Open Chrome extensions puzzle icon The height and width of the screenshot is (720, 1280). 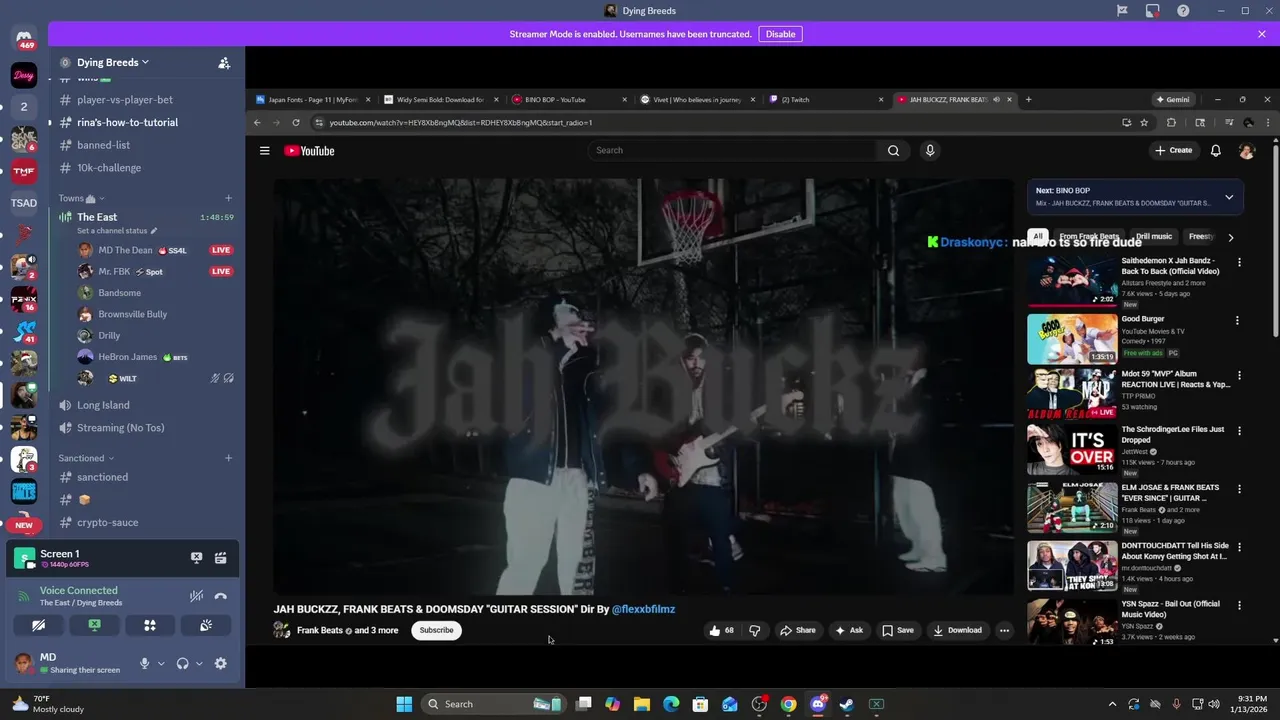point(1171,122)
